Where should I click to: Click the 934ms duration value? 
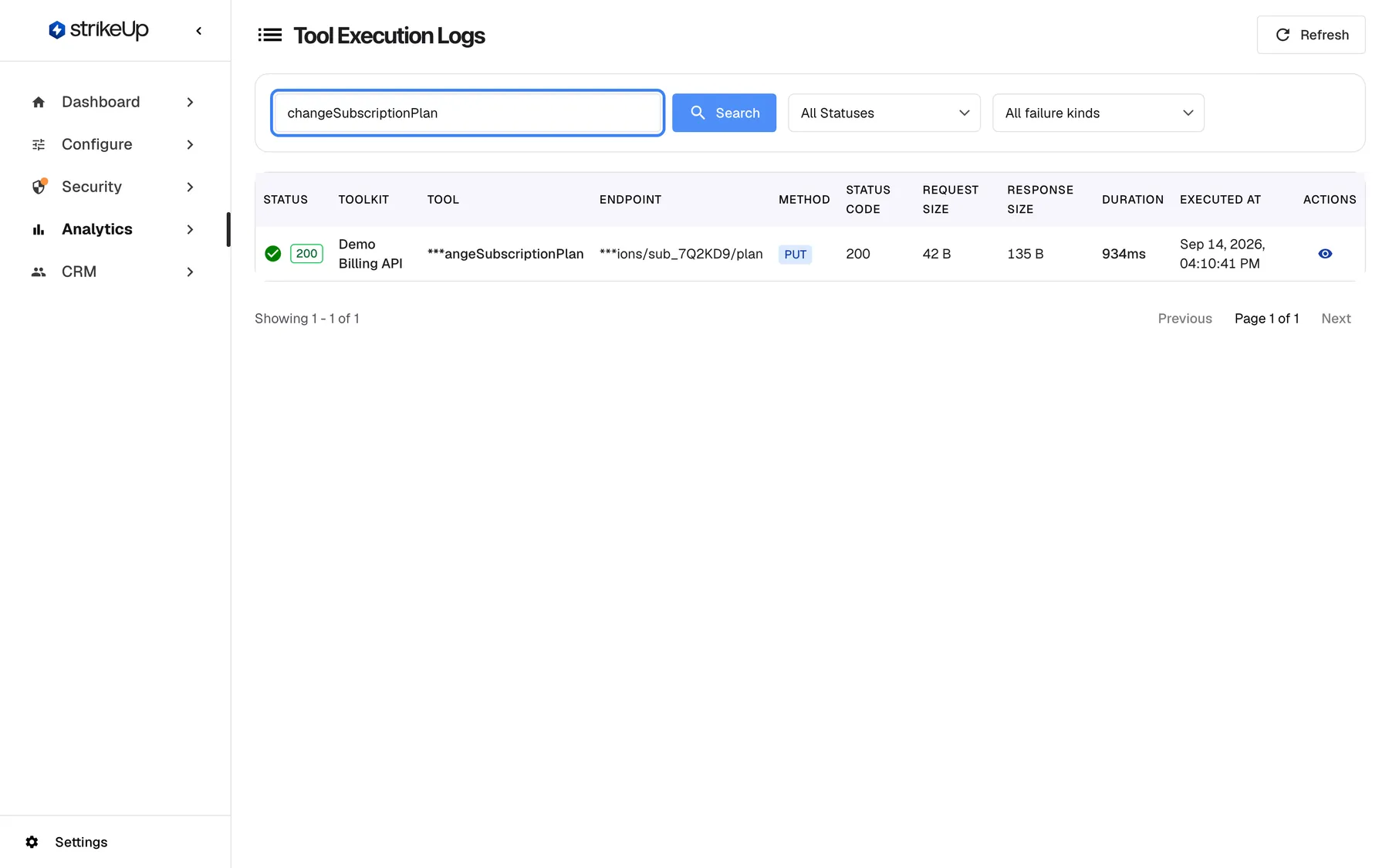1124,254
